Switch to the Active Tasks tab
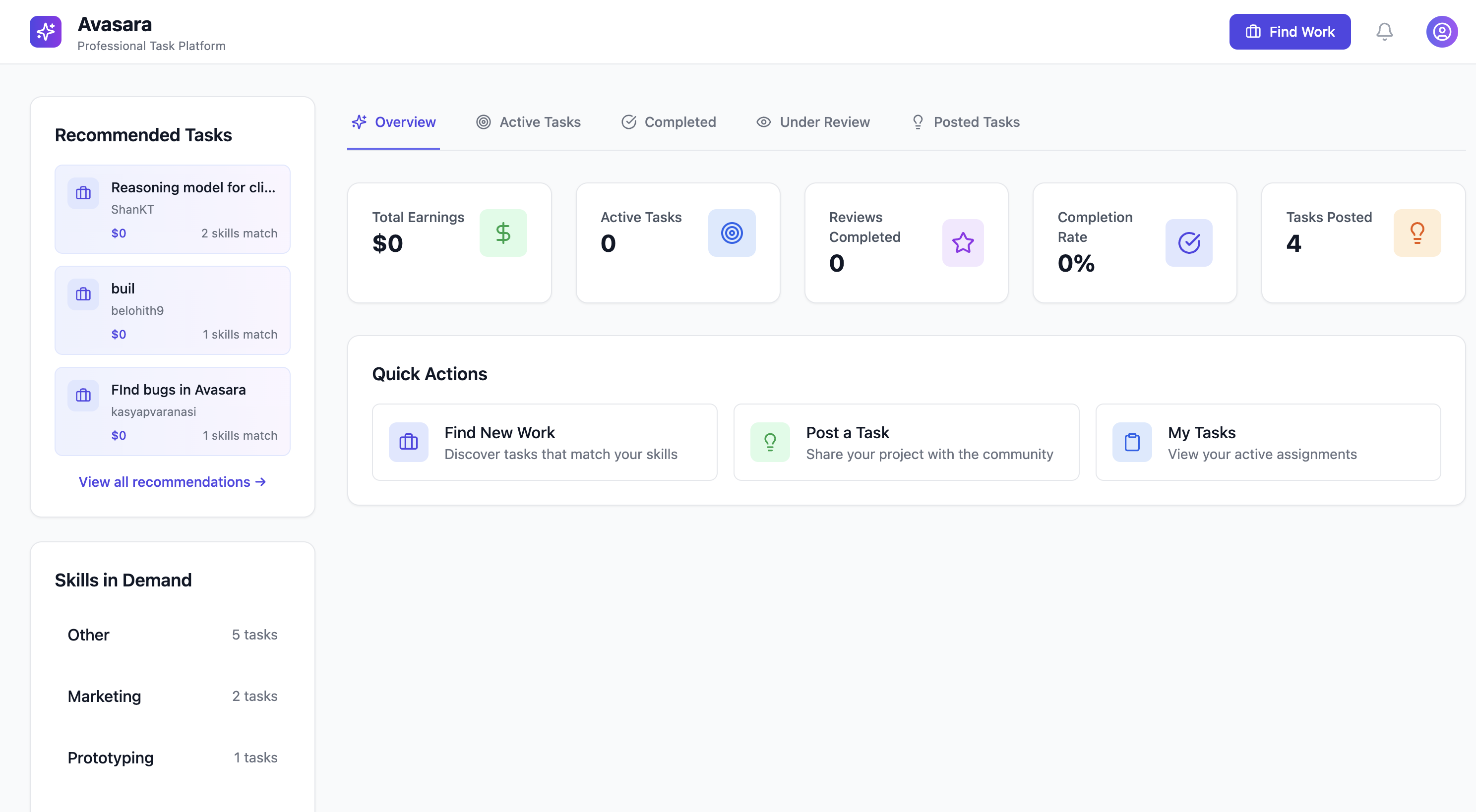 click(528, 122)
